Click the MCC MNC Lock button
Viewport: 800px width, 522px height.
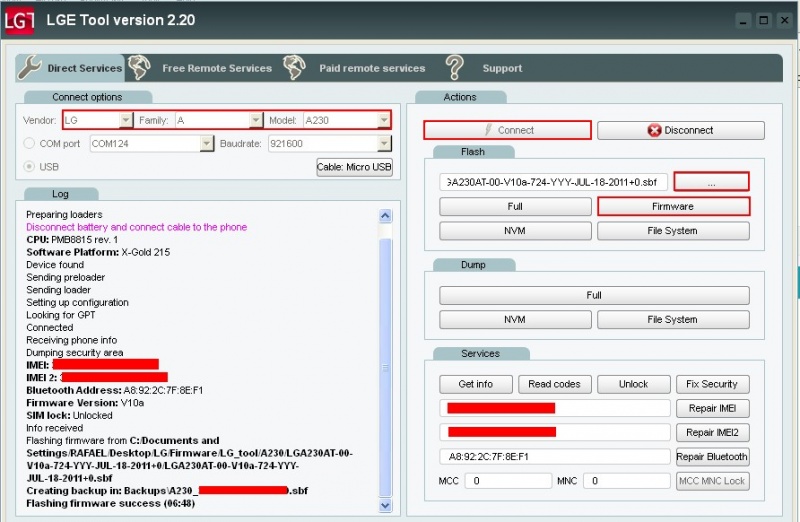click(x=712, y=481)
